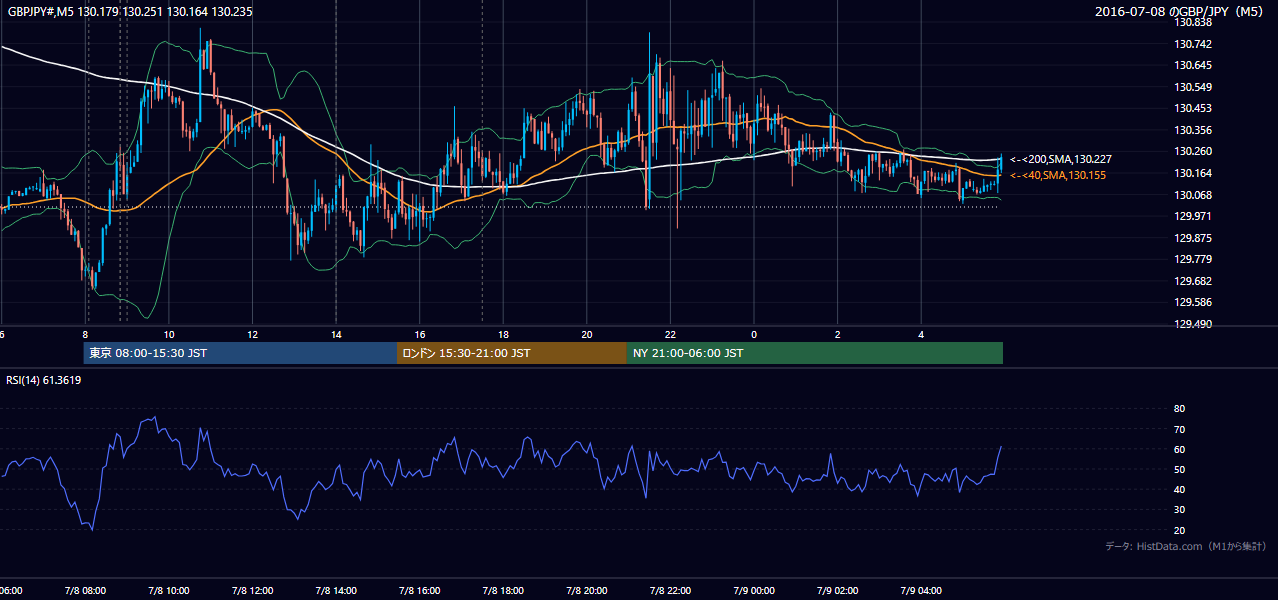
Task: Click the RSI 50 level label
Action: point(1179,469)
